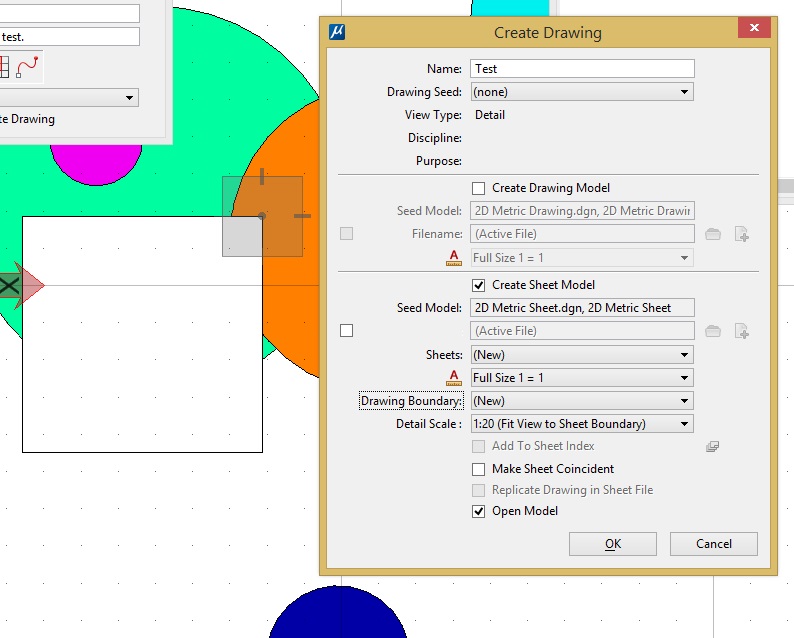Open the dropdown in the left tool panel

pos(69,97)
